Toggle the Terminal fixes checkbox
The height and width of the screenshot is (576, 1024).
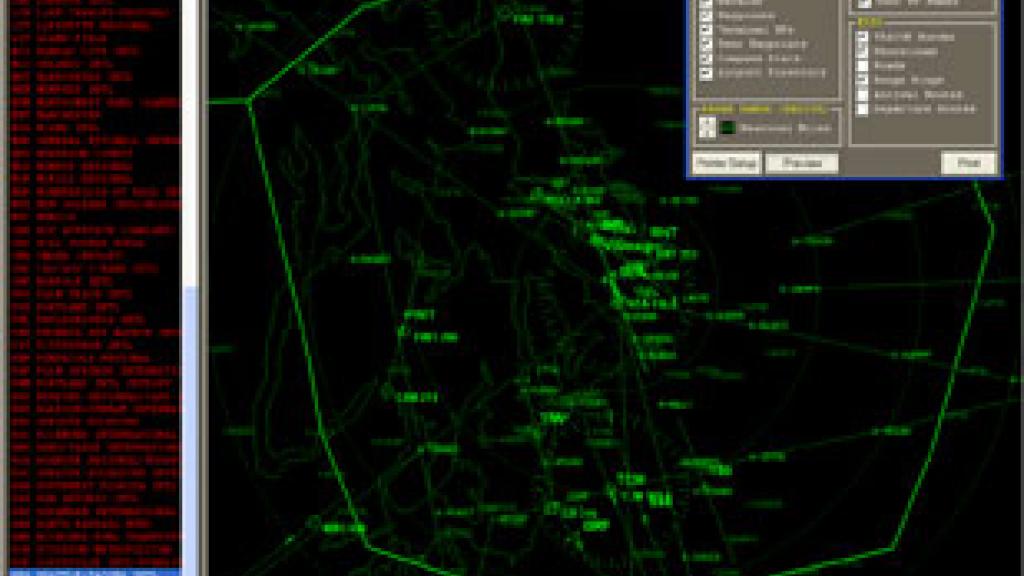click(707, 28)
